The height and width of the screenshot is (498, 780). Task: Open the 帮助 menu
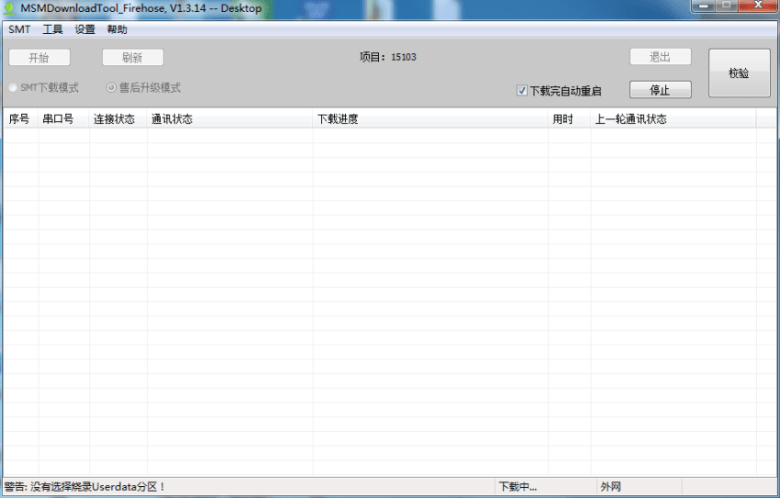[x=117, y=30]
